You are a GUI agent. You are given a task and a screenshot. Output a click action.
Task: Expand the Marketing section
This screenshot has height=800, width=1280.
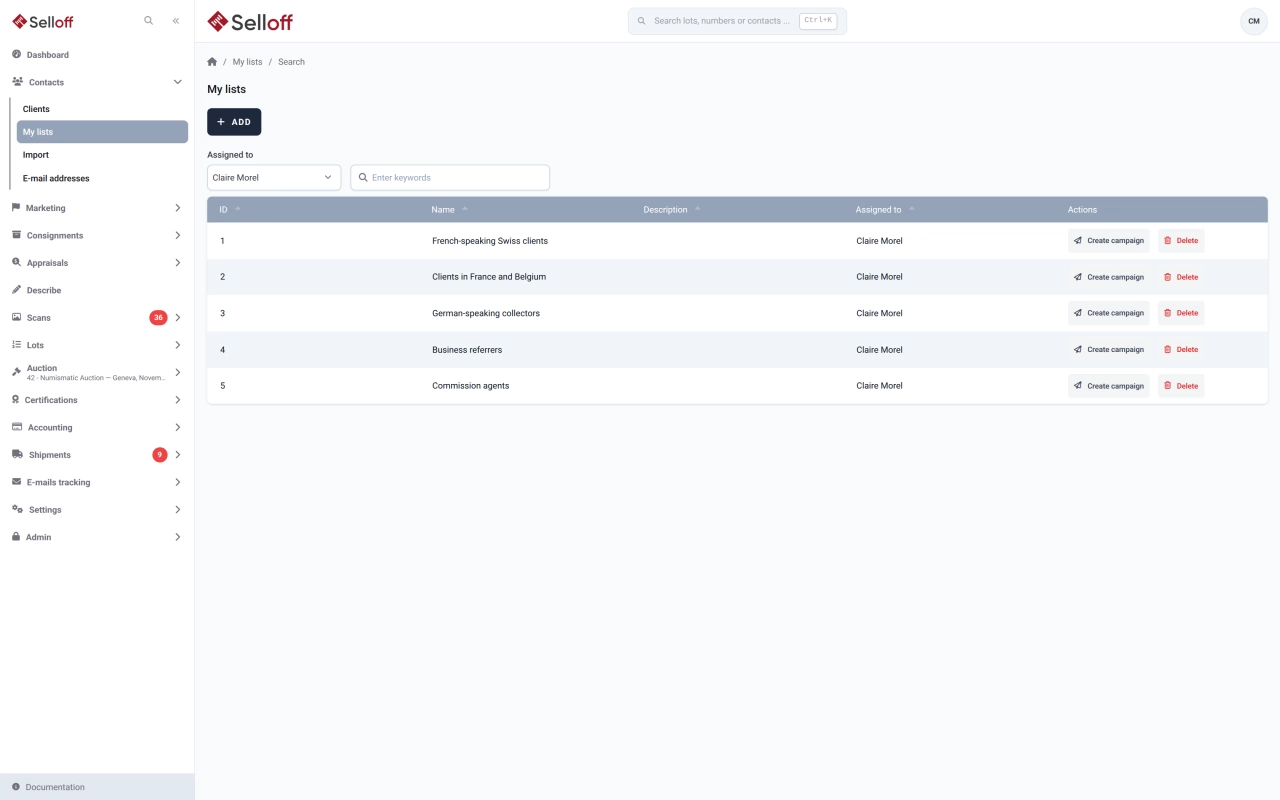click(x=97, y=208)
